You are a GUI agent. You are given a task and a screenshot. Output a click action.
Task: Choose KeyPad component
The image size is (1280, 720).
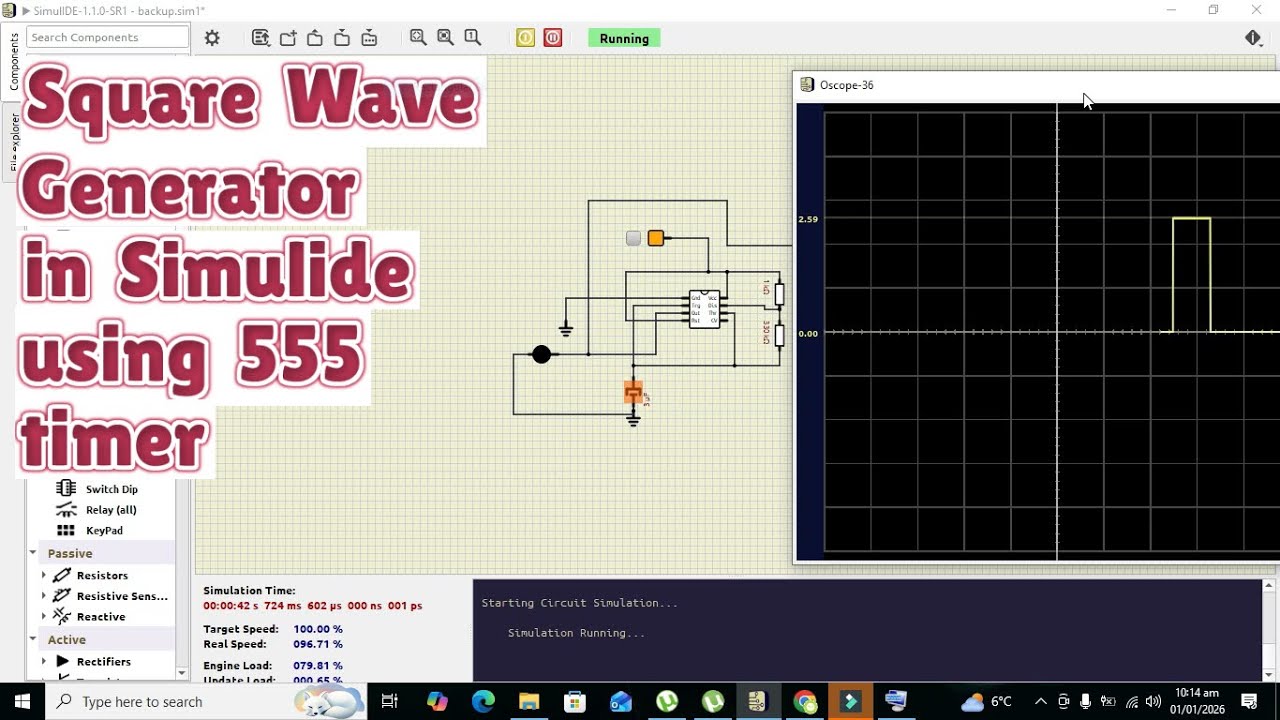click(x=104, y=531)
